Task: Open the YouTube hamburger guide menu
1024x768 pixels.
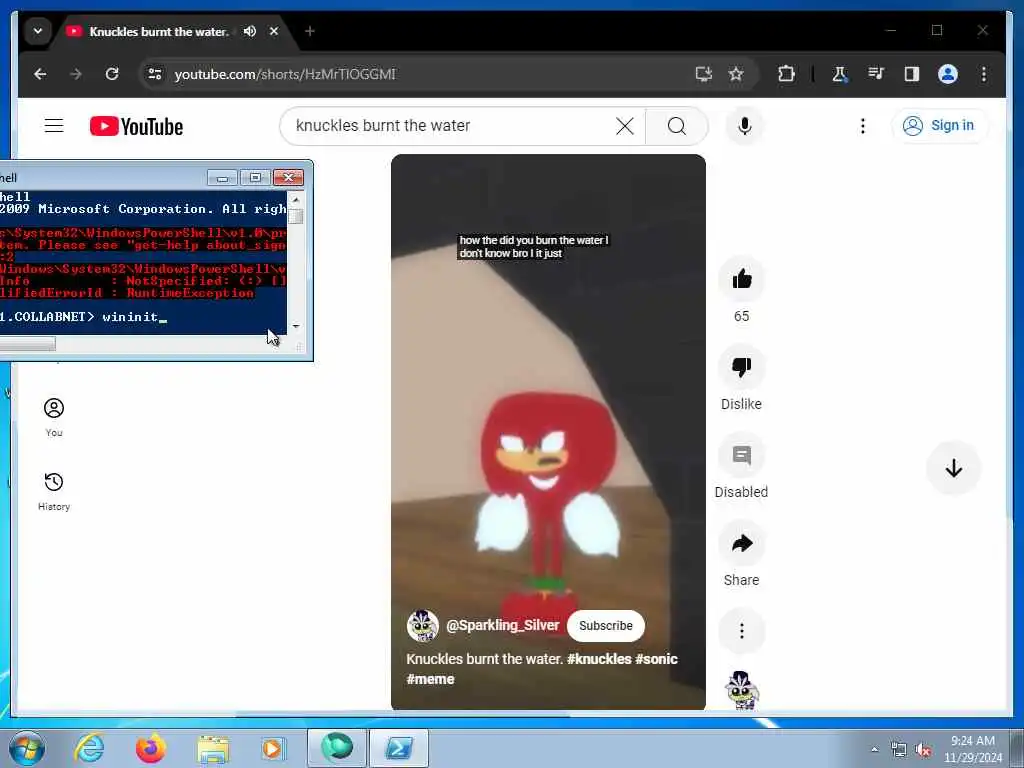Action: [54, 125]
